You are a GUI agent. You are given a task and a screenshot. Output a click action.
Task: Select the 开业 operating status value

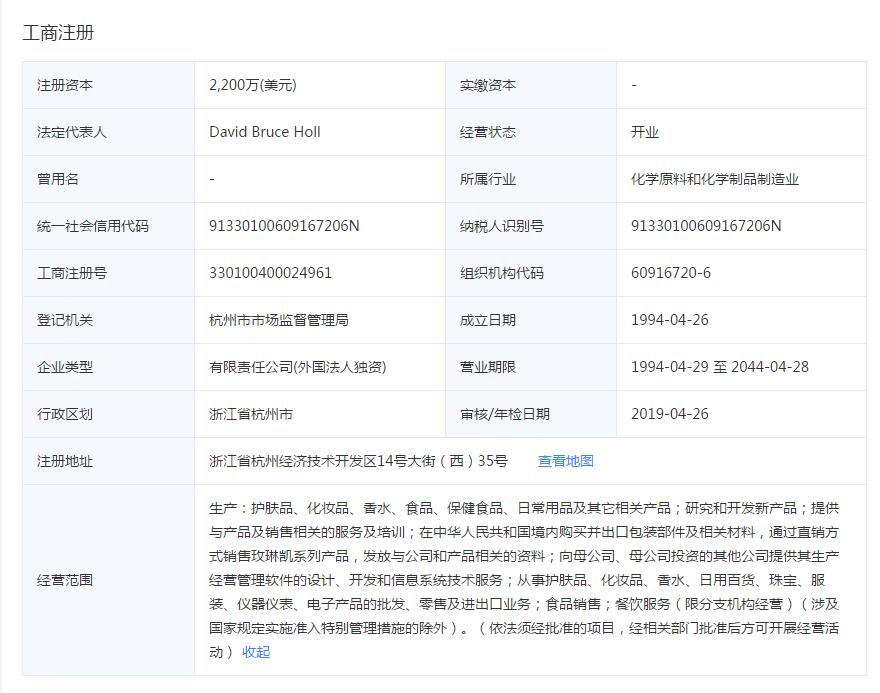(644, 132)
